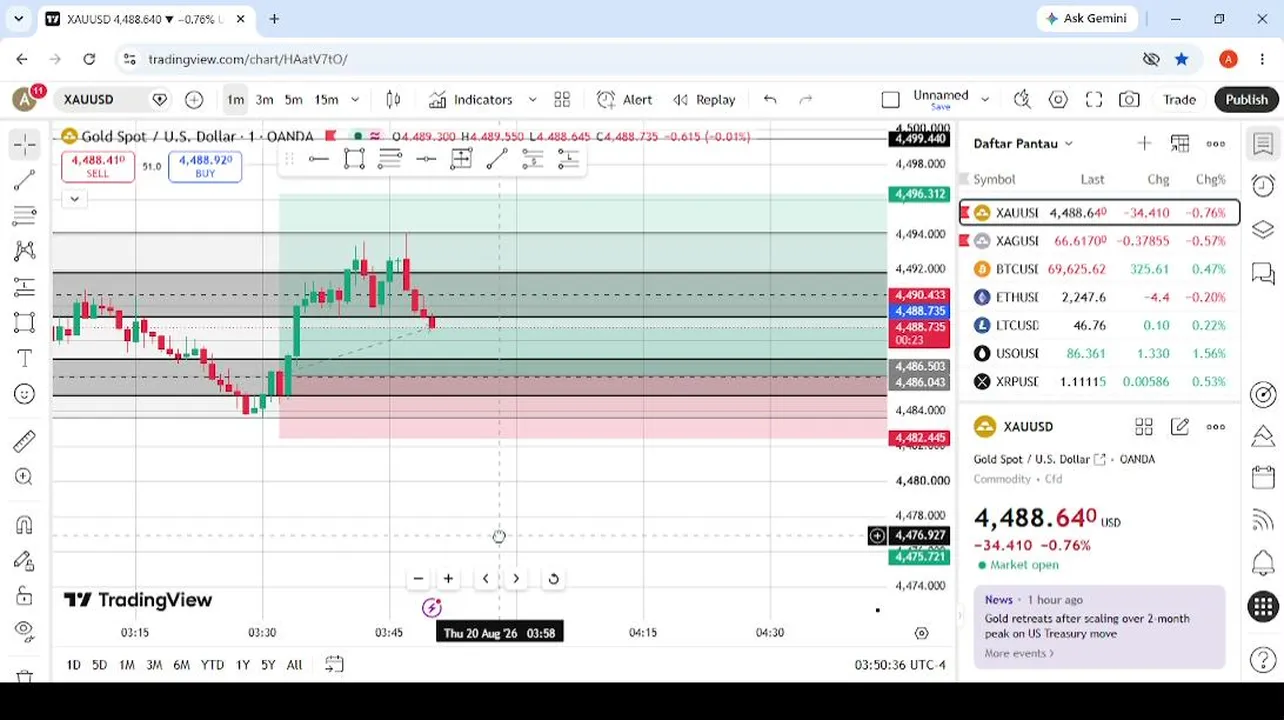Click the BUY price button
Viewport: 1284px width, 720px height.
[205, 166]
